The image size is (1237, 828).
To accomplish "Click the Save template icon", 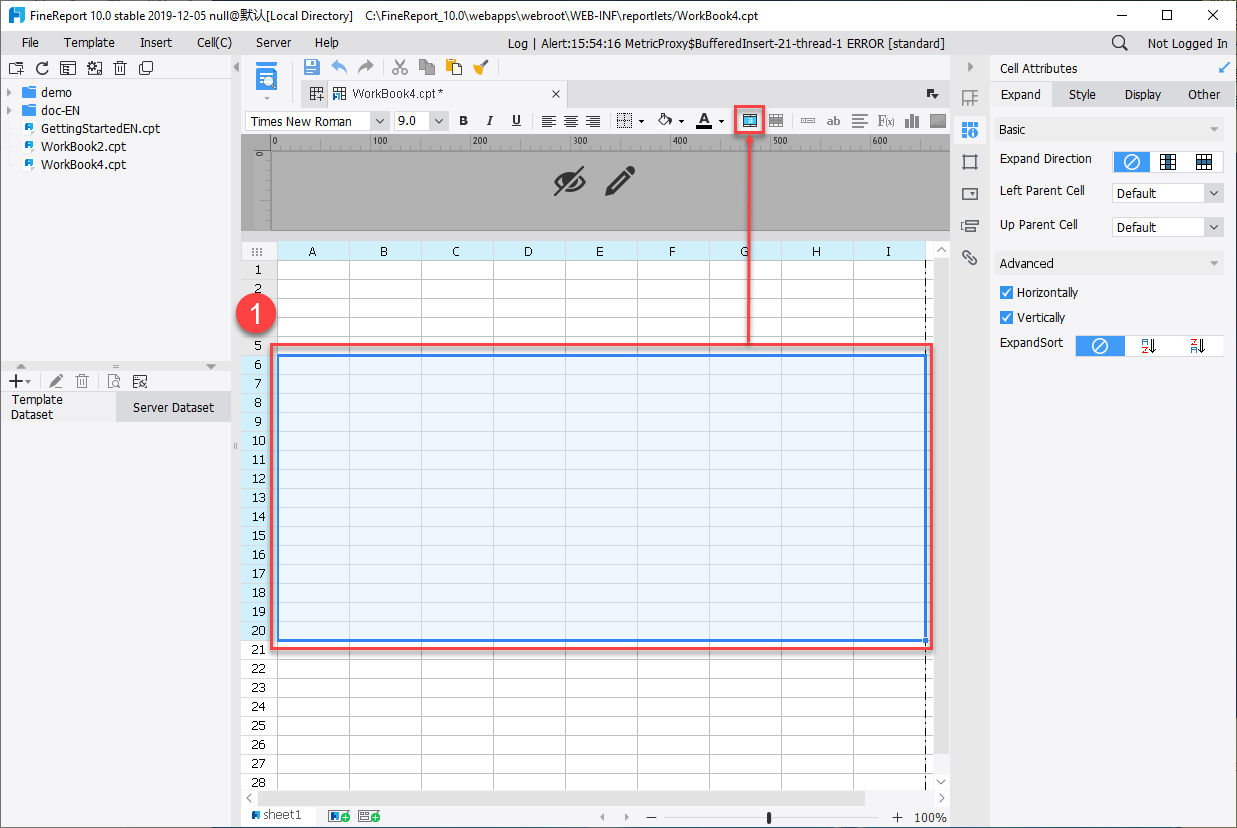I will (311, 67).
